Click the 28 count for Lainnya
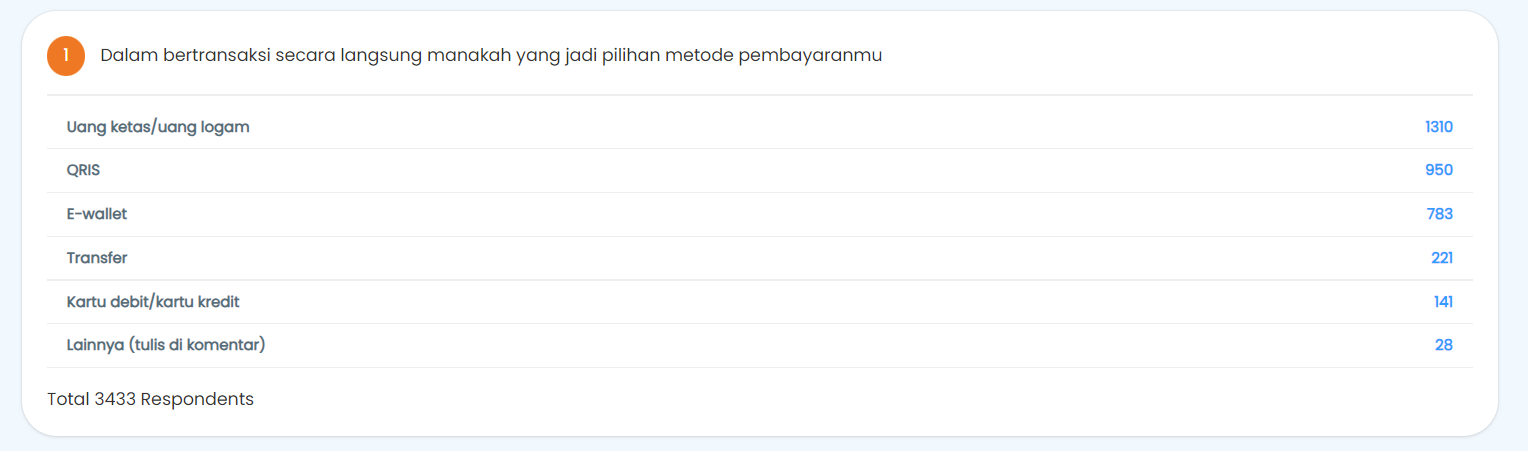 tap(1444, 345)
